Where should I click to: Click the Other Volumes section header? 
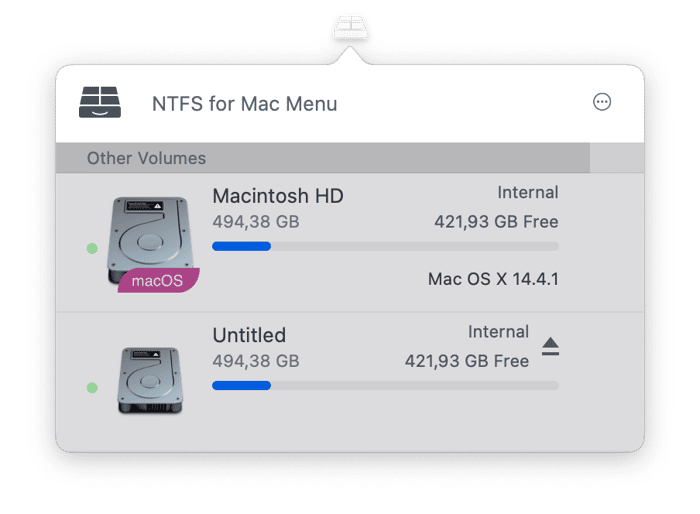click(x=146, y=158)
